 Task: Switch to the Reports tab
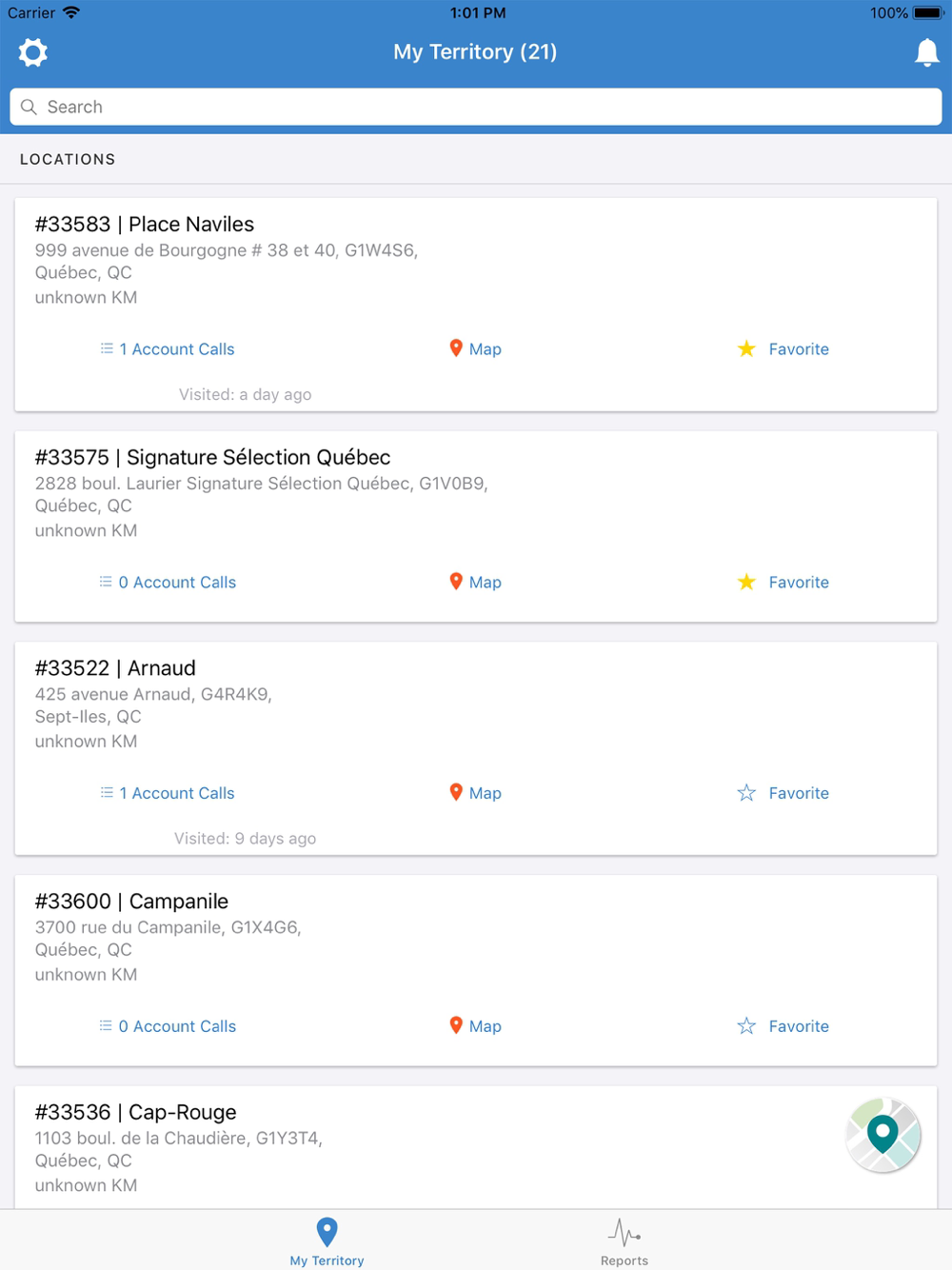(625, 1241)
